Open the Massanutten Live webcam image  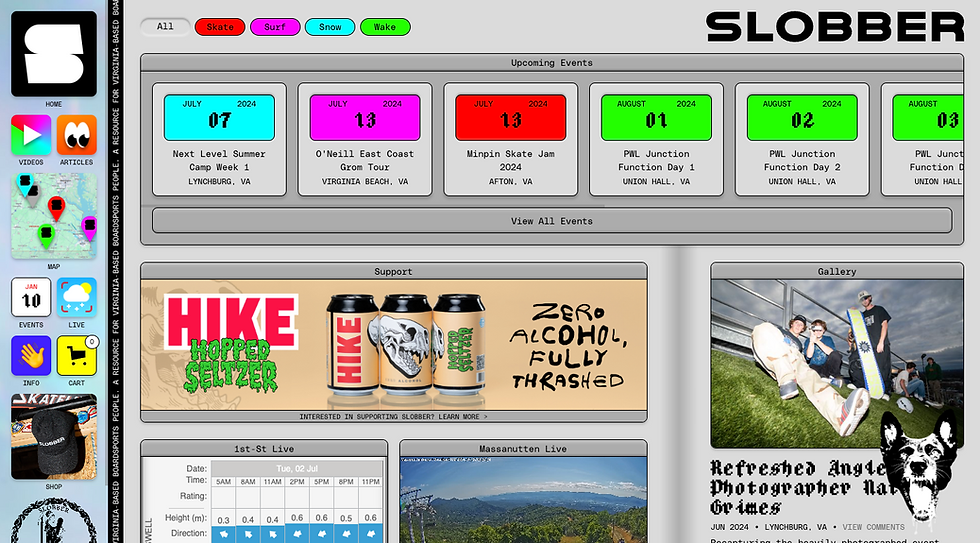[x=523, y=500]
